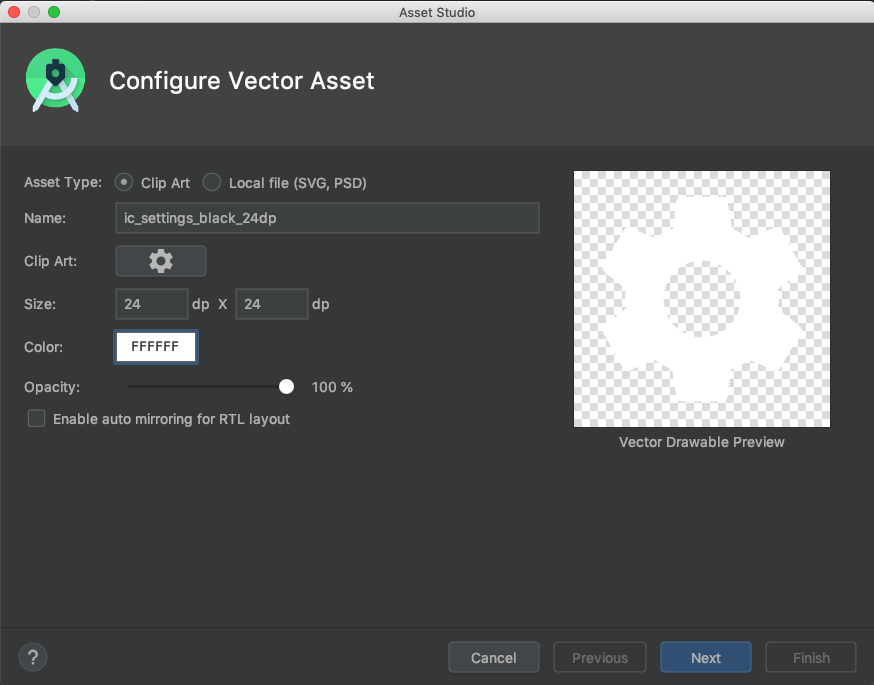Click the Asset Type label
874x685 pixels.
[63, 182]
